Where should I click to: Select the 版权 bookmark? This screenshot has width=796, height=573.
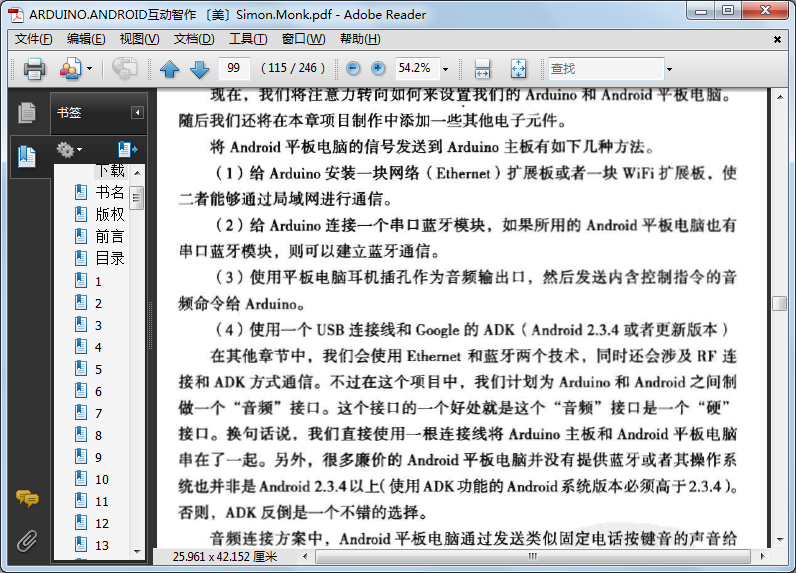[110, 214]
